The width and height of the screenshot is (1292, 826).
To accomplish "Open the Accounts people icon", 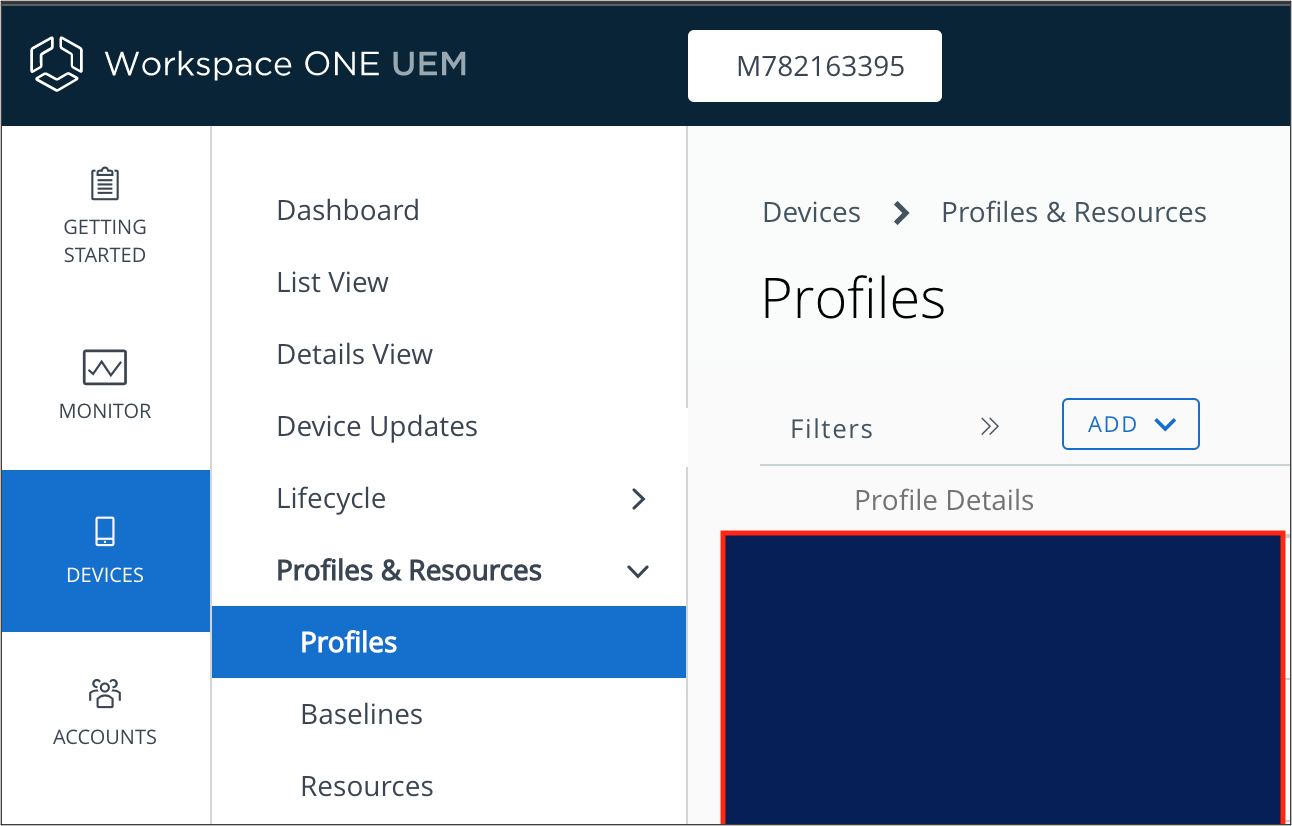I will pos(105,692).
